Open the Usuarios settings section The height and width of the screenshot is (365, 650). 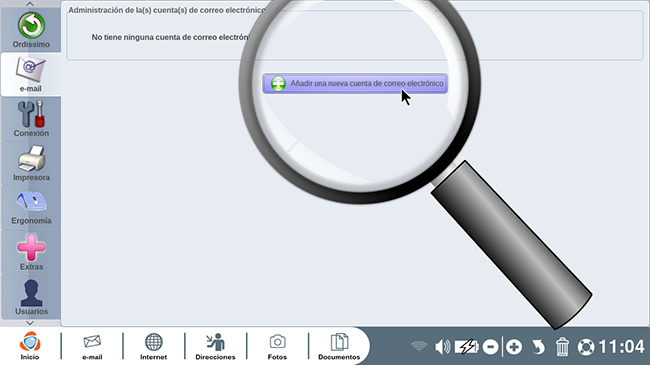[x=31, y=297]
